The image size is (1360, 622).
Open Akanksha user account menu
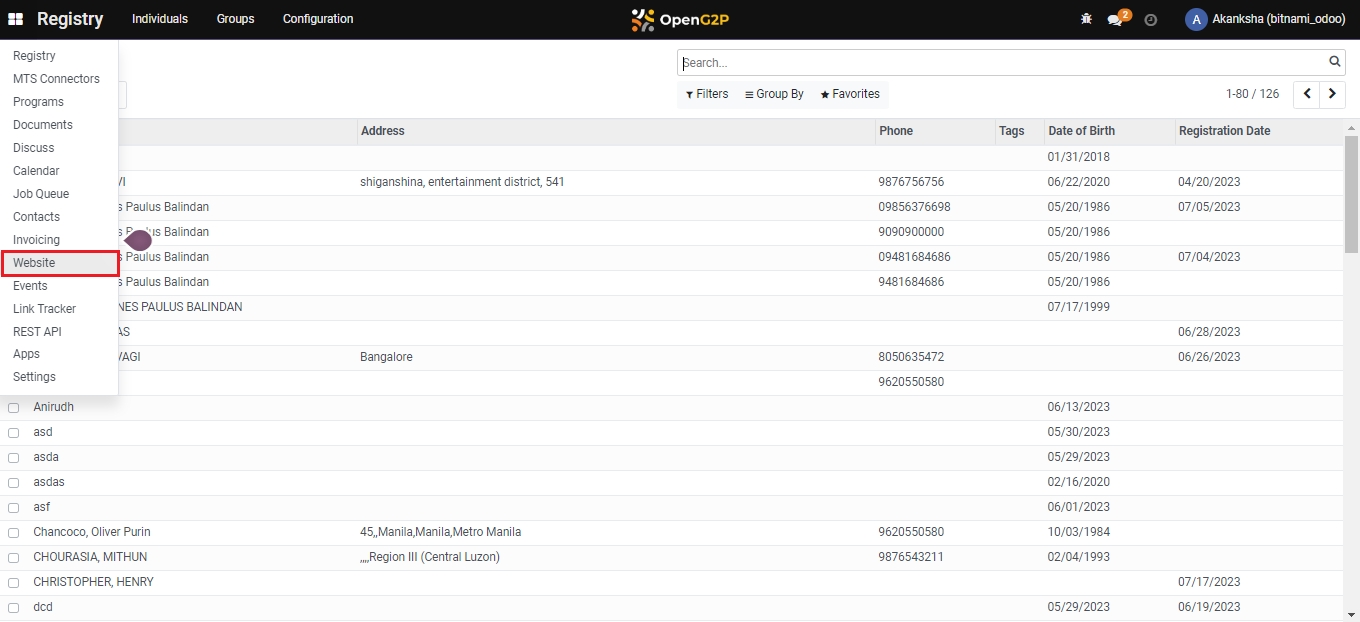pyautogui.click(x=1267, y=19)
